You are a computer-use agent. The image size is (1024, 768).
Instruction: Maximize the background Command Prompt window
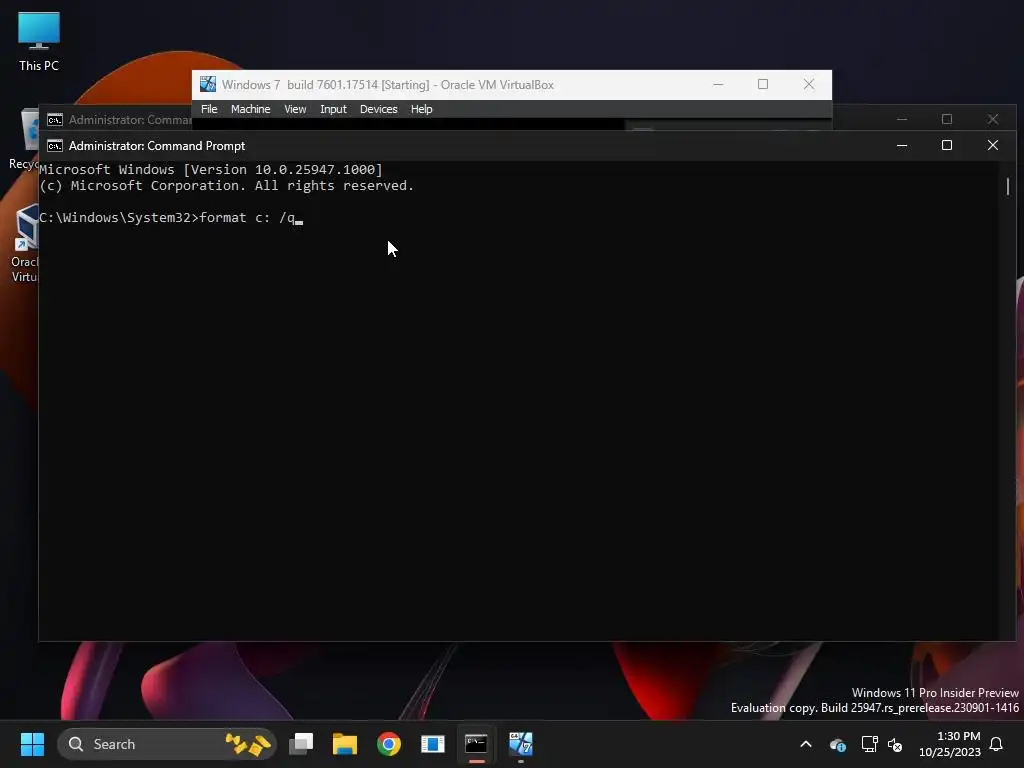(947, 120)
